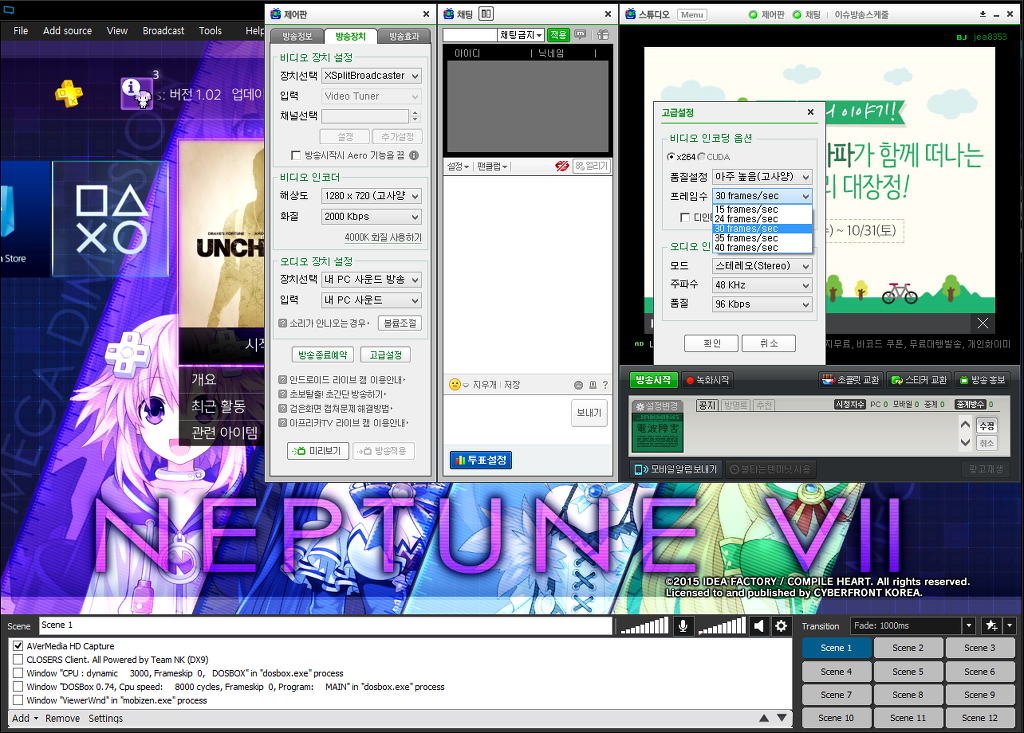Open the 해상도 1280 x 720 dropdown
Screen dimensions: 1024x733
click(371, 196)
